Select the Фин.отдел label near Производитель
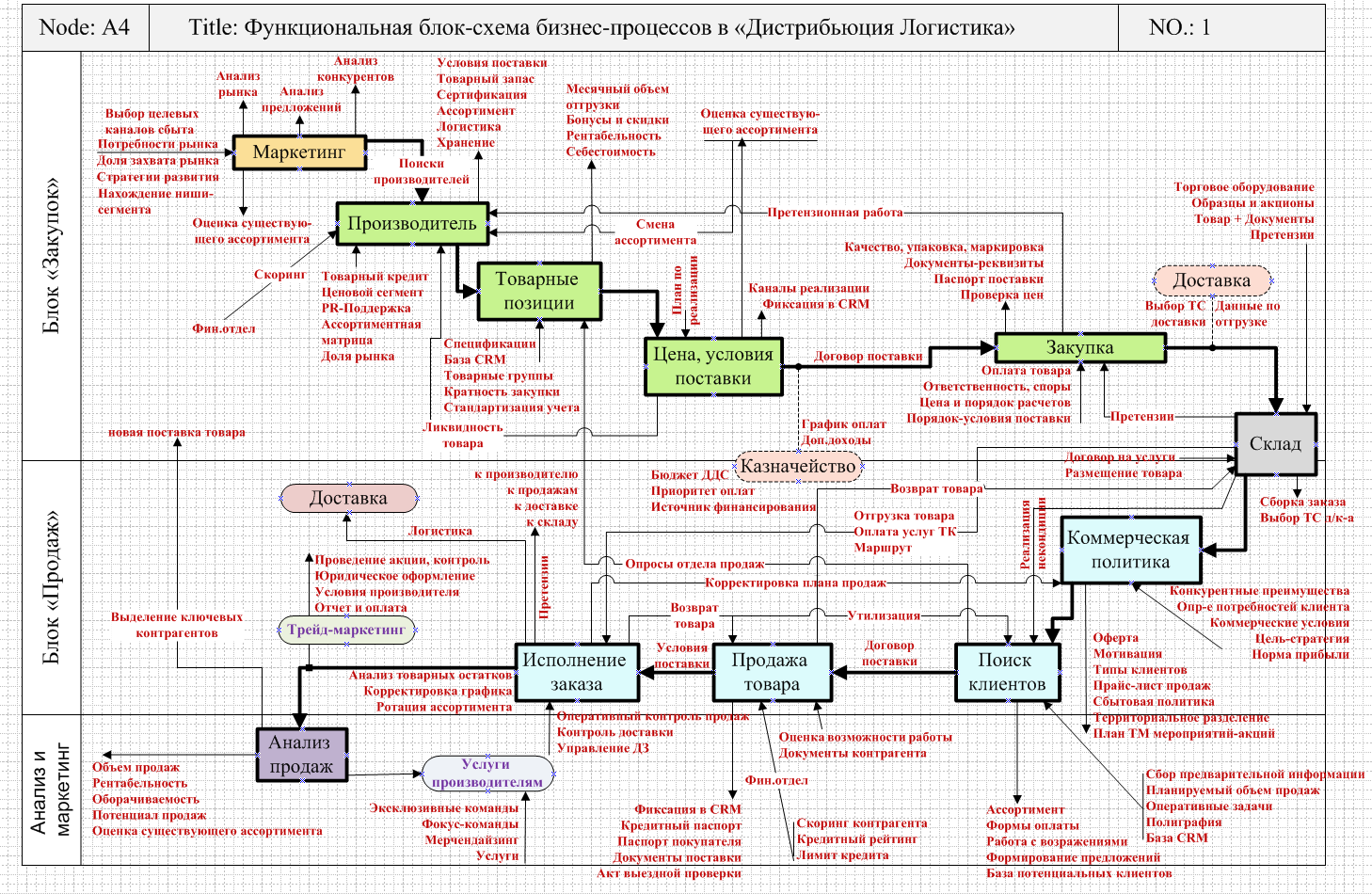The width and height of the screenshot is (1372, 894). tap(224, 328)
